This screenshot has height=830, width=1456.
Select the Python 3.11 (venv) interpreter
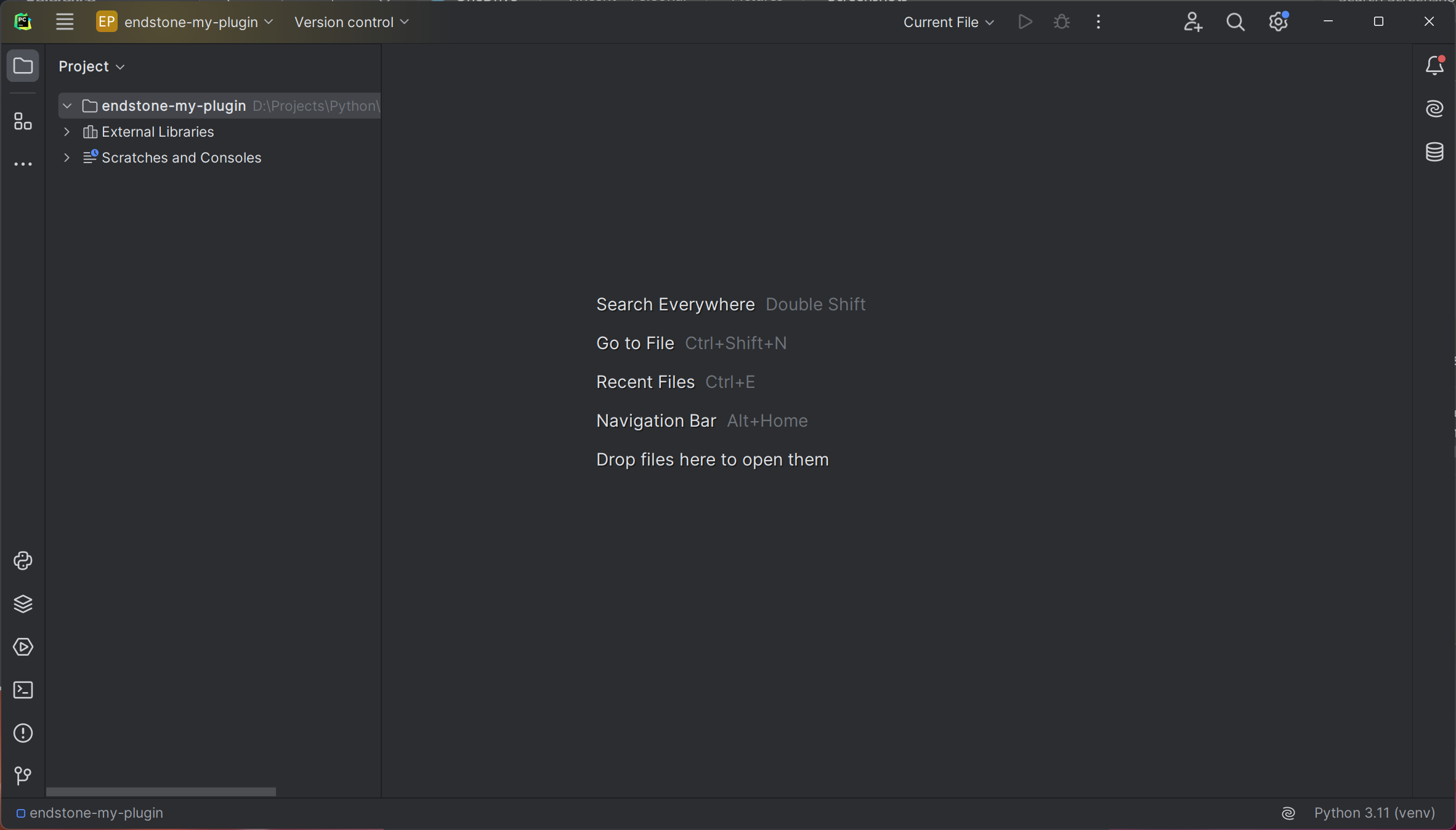click(1375, 813)
